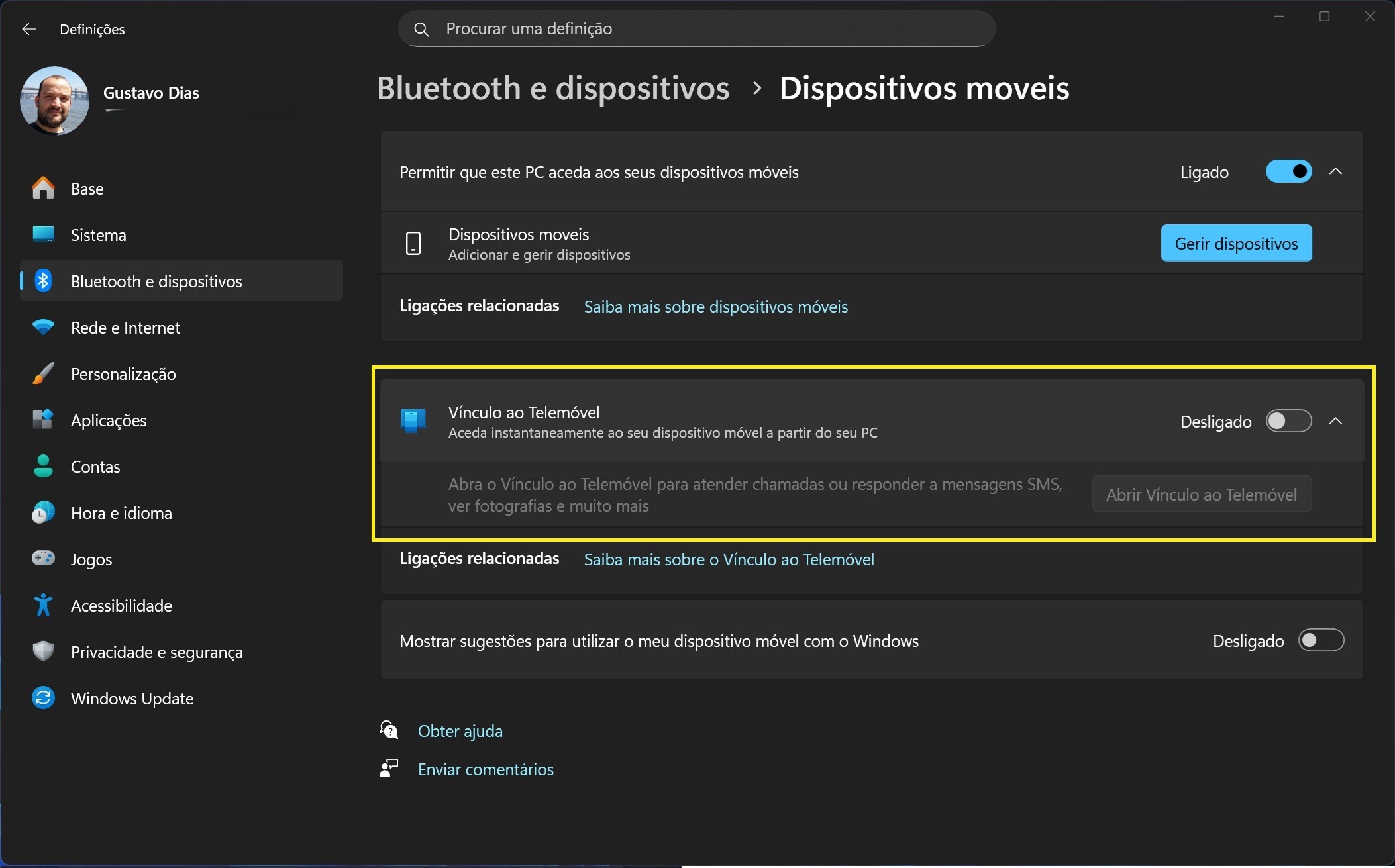This screenshot has width=1395, height=868.
Task: Open the Saiba mais sobre dispositivos móveis link
Action: click(x=715, y=307)
